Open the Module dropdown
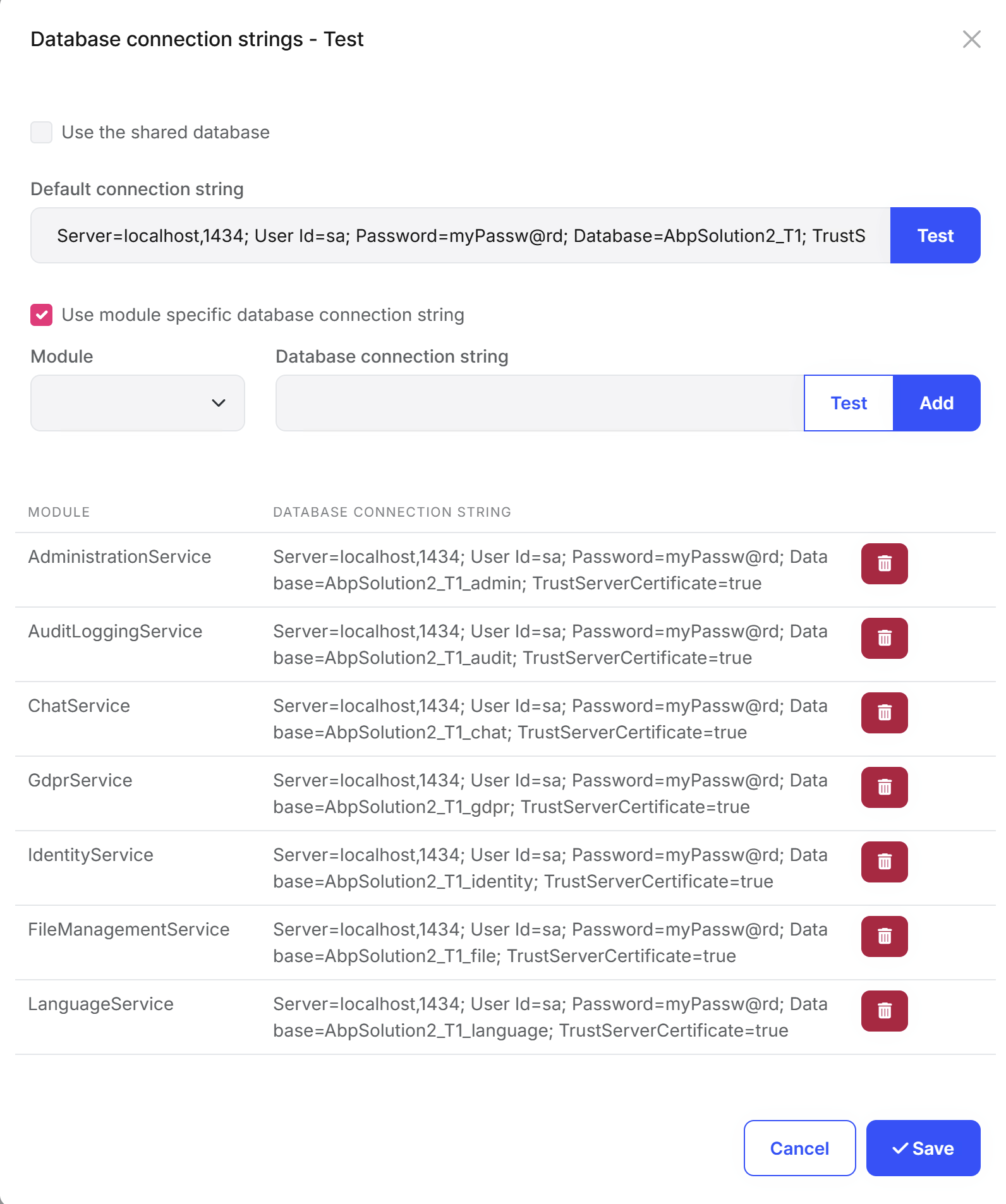The height and width of the screenshot is (1204, 1006). point(138,403)
